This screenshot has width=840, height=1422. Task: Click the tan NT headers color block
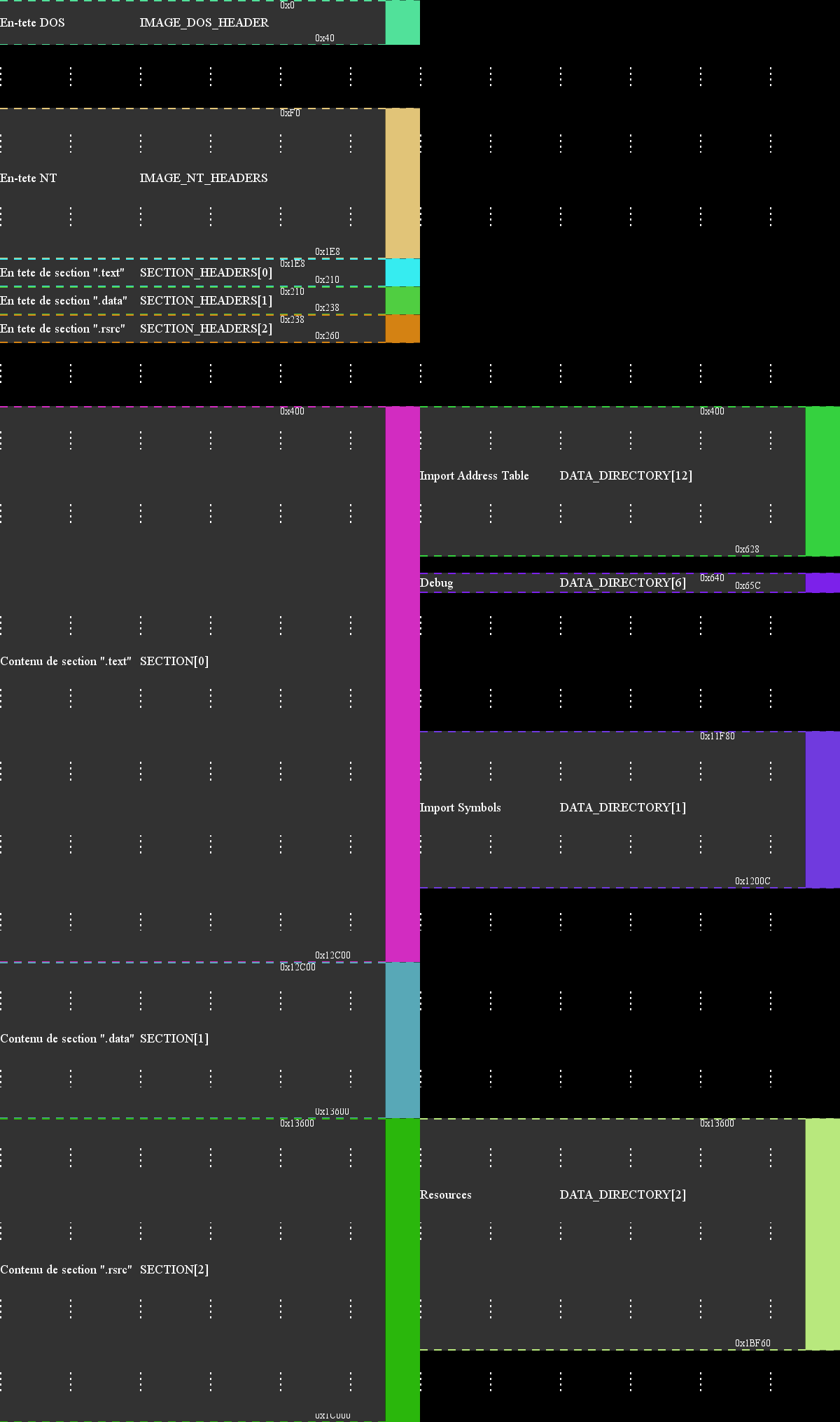pyautogui.click(x=402, y=183)
